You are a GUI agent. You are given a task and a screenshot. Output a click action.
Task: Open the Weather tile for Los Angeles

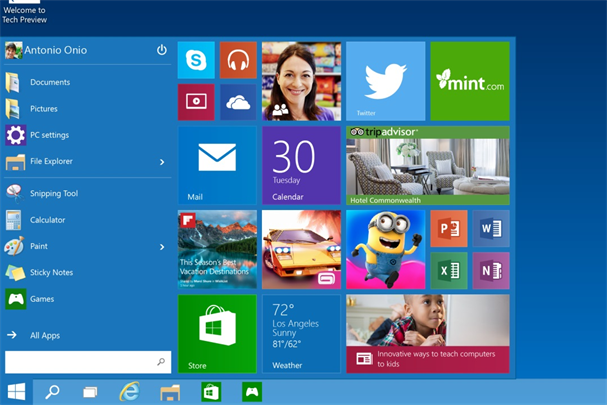pyautogui.click(x=301, y=334)
